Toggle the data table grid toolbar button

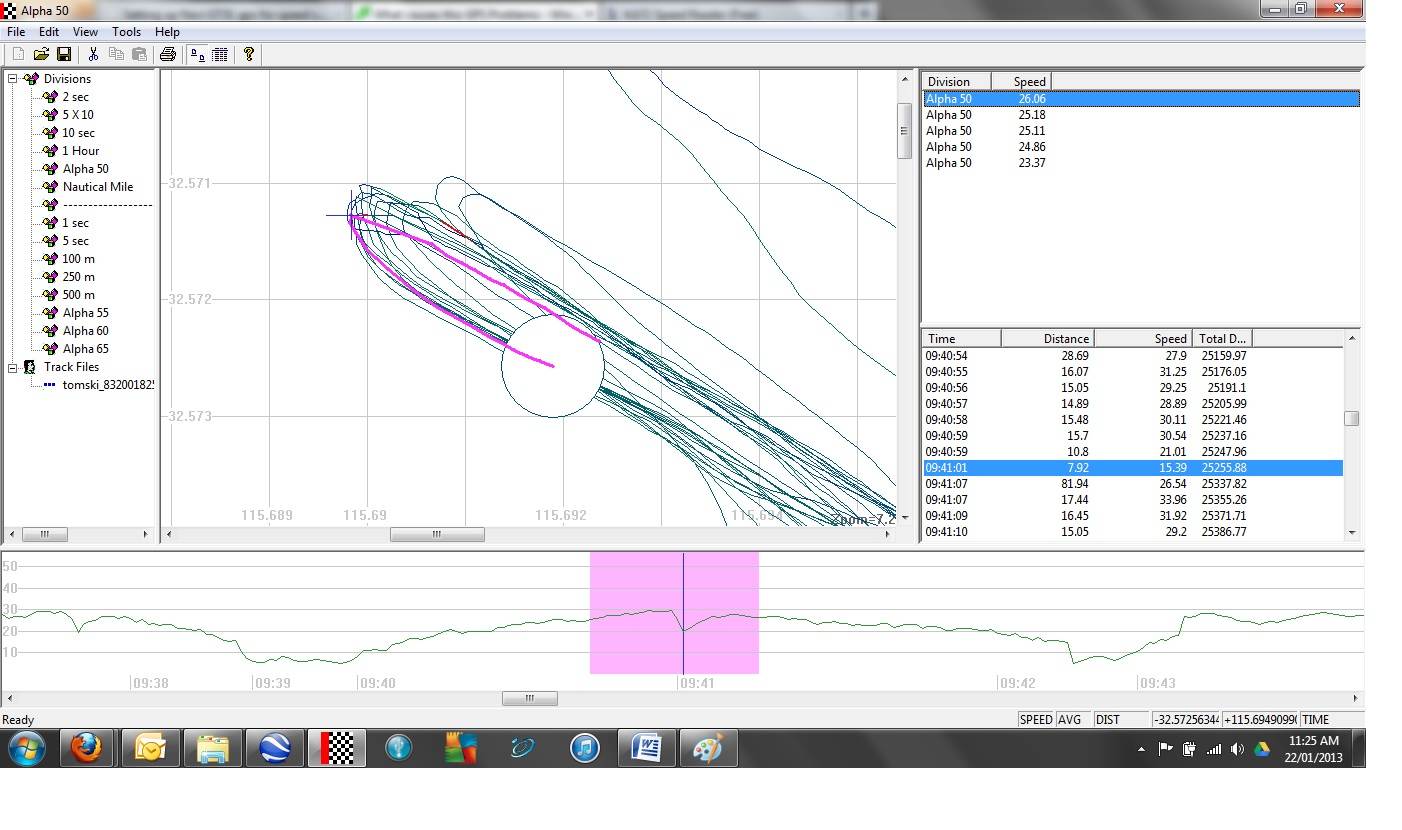click(220, 54)
